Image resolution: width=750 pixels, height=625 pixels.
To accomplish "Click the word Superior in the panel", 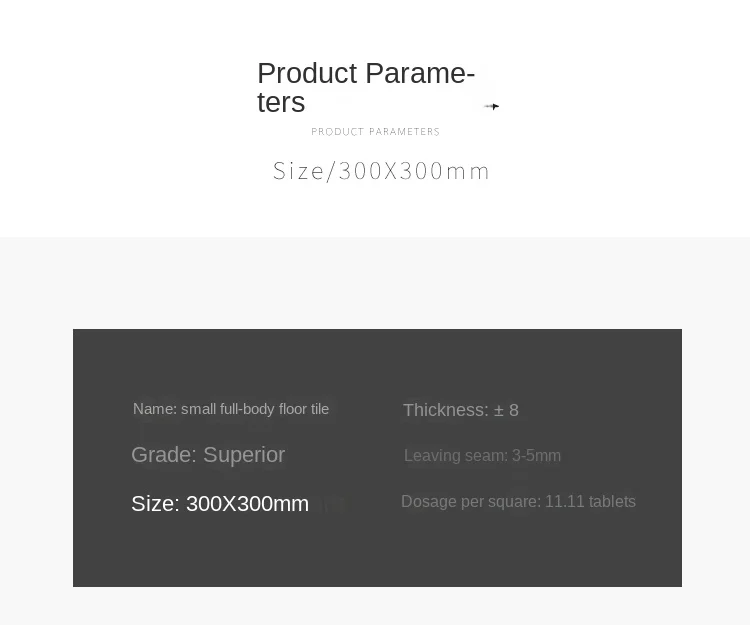I will click(x=244, y=455).
